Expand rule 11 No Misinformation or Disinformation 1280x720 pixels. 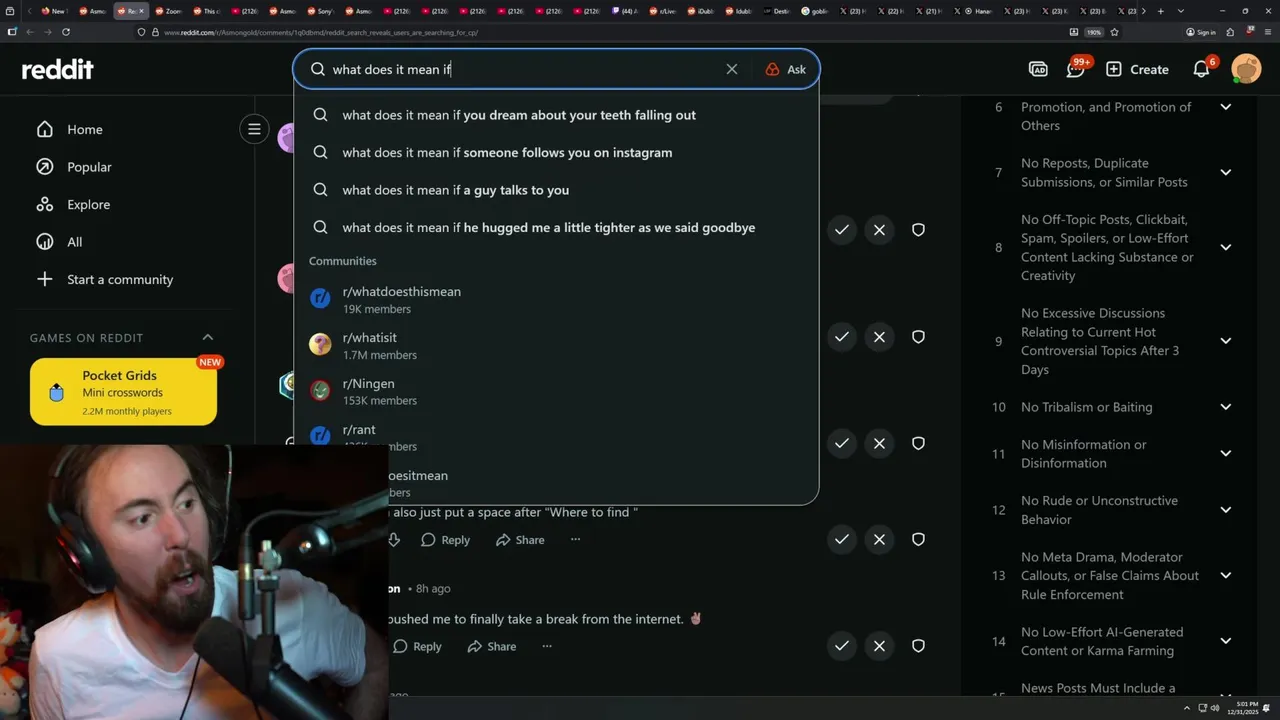coord(1226,453)
